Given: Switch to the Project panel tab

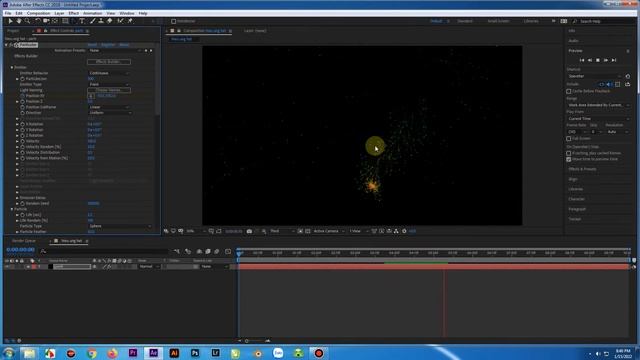Looking at the screenshot, I should click(13, 31).
